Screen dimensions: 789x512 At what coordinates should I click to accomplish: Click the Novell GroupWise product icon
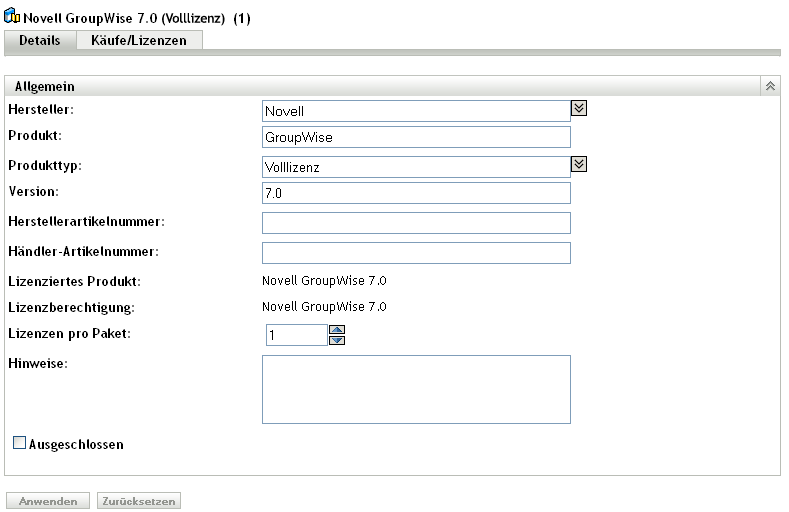[13, 18]
